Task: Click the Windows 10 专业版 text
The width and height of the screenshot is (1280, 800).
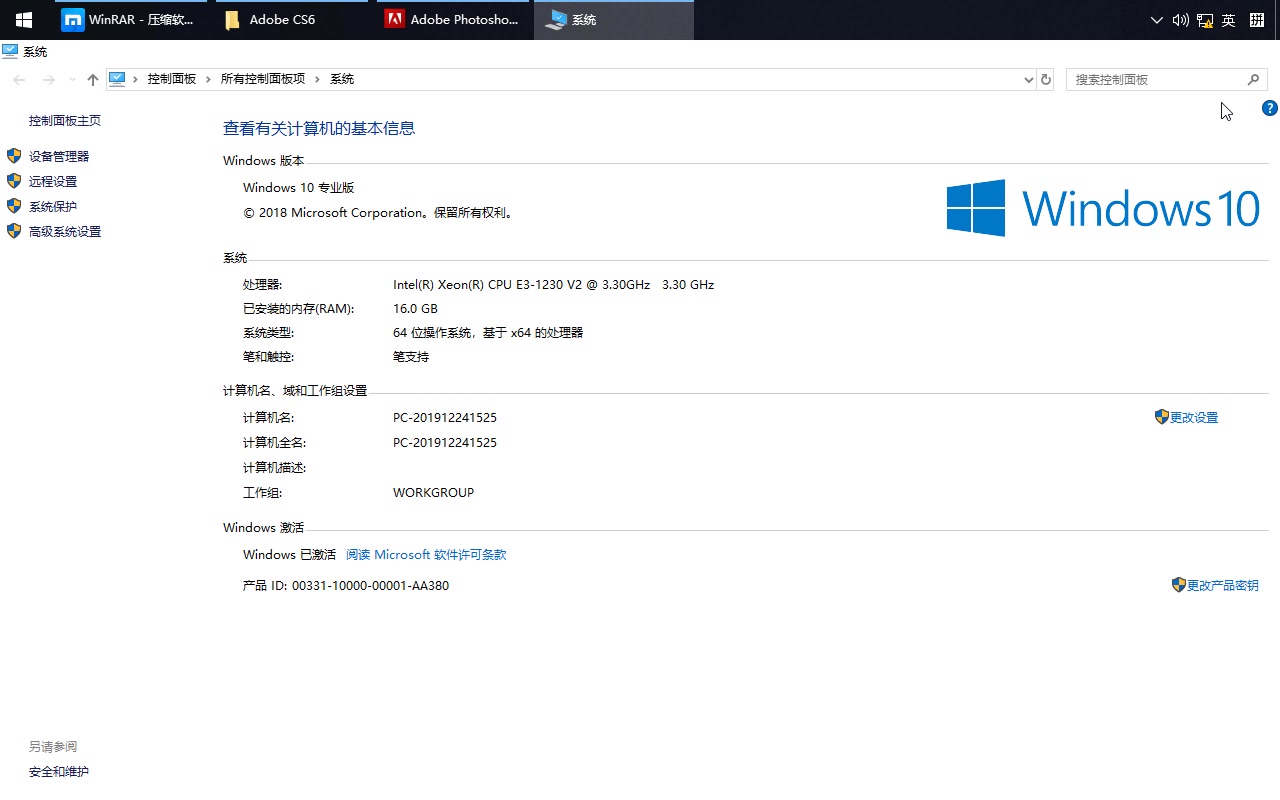Action: point(299,188)
